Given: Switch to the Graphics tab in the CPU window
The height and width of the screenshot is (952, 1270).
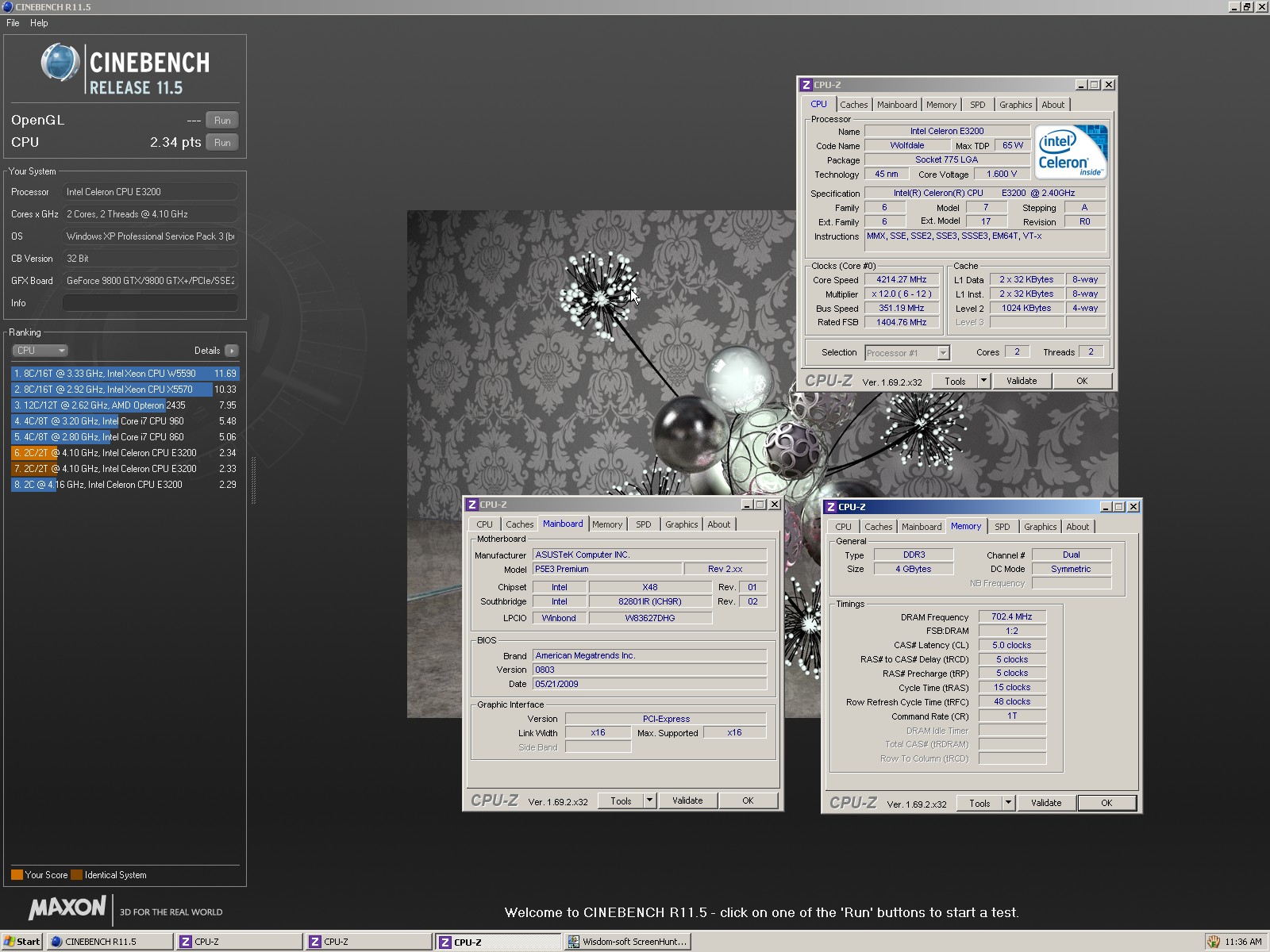Looking at the screenshot, I should pos(1015,105).
